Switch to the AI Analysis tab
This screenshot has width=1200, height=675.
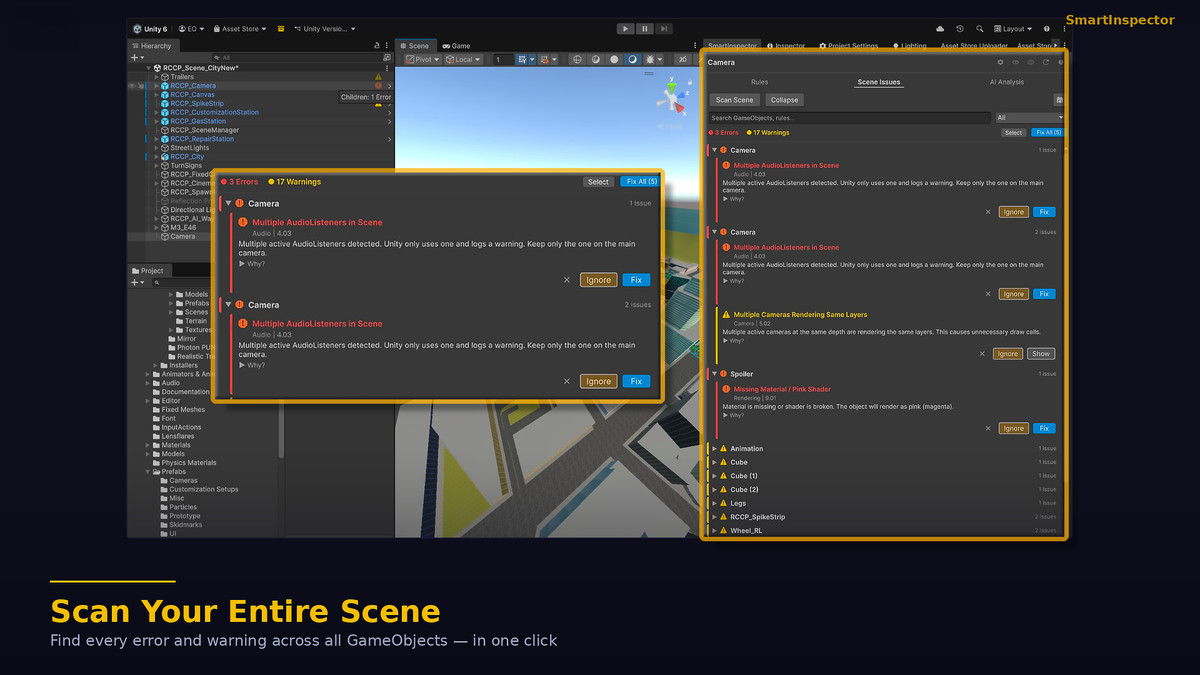1007,82
